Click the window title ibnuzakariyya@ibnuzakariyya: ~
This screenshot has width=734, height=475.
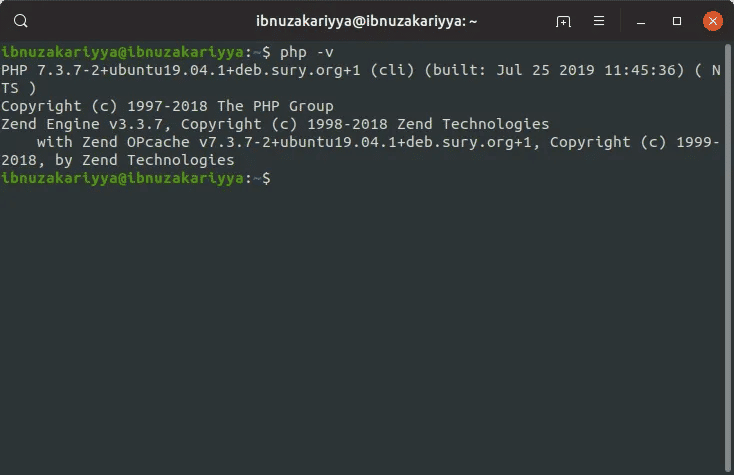pos(367,22)
